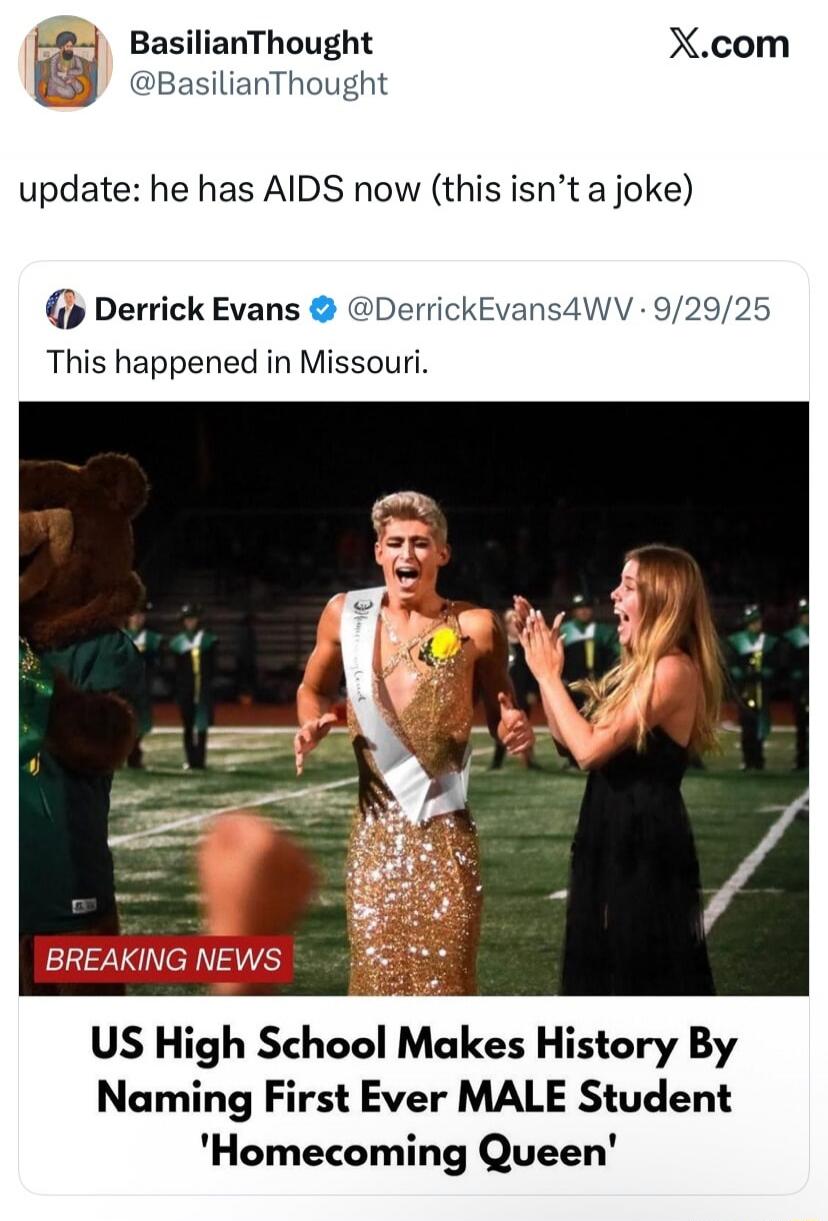This screenshot has width=828, height=1221.
Task: Click the yellow flower corsage in photo
Action: tap(442, 643)
